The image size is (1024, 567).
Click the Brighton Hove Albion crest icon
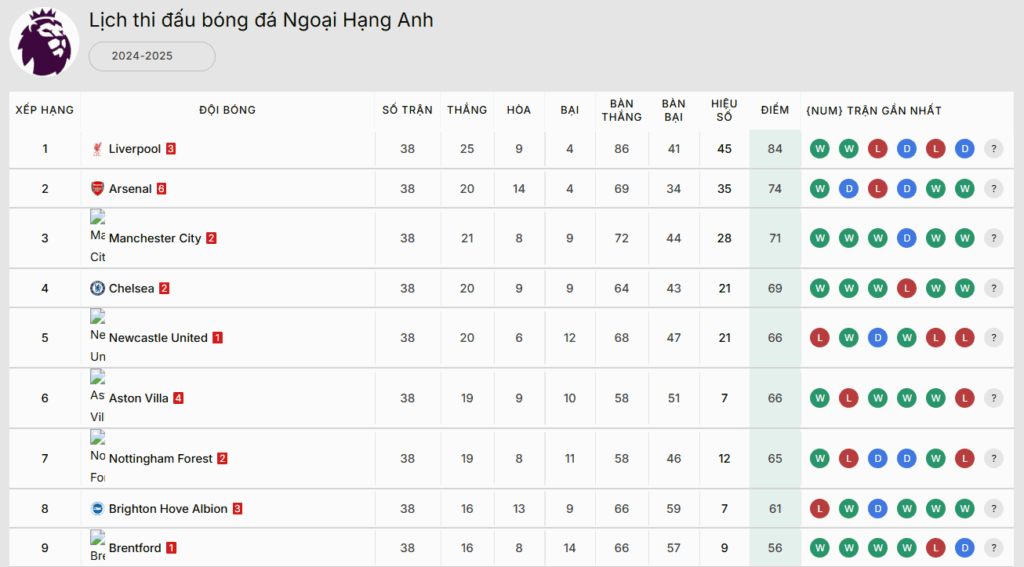[x=97, y=508]
